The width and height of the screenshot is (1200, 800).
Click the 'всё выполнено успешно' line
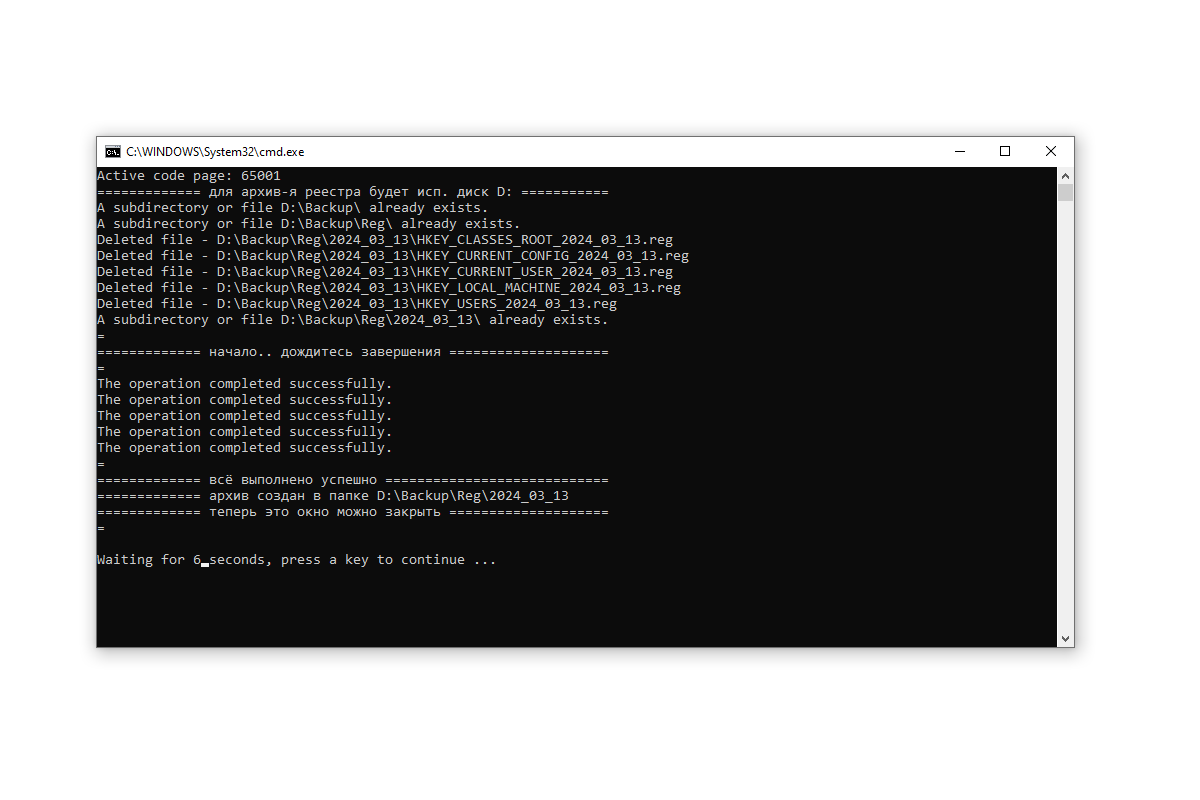[x=353, y=480]
